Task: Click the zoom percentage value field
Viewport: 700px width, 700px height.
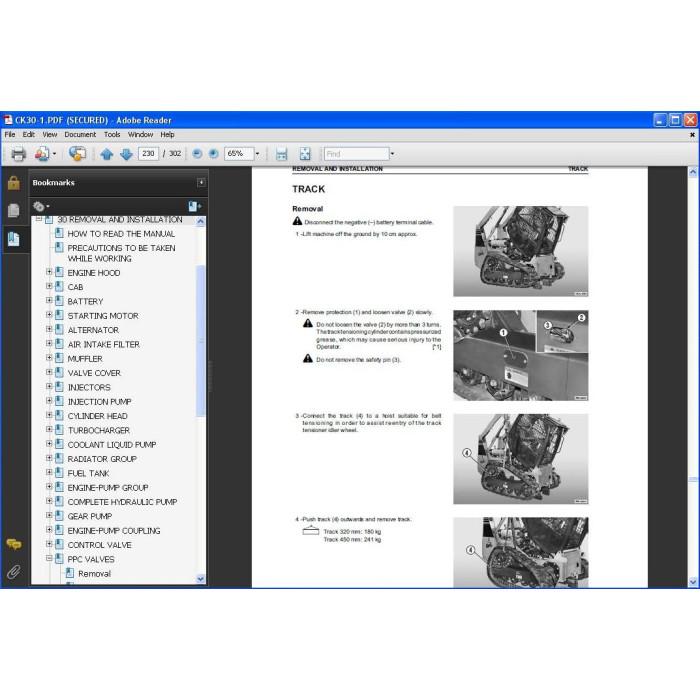Action: coord(239,154)
